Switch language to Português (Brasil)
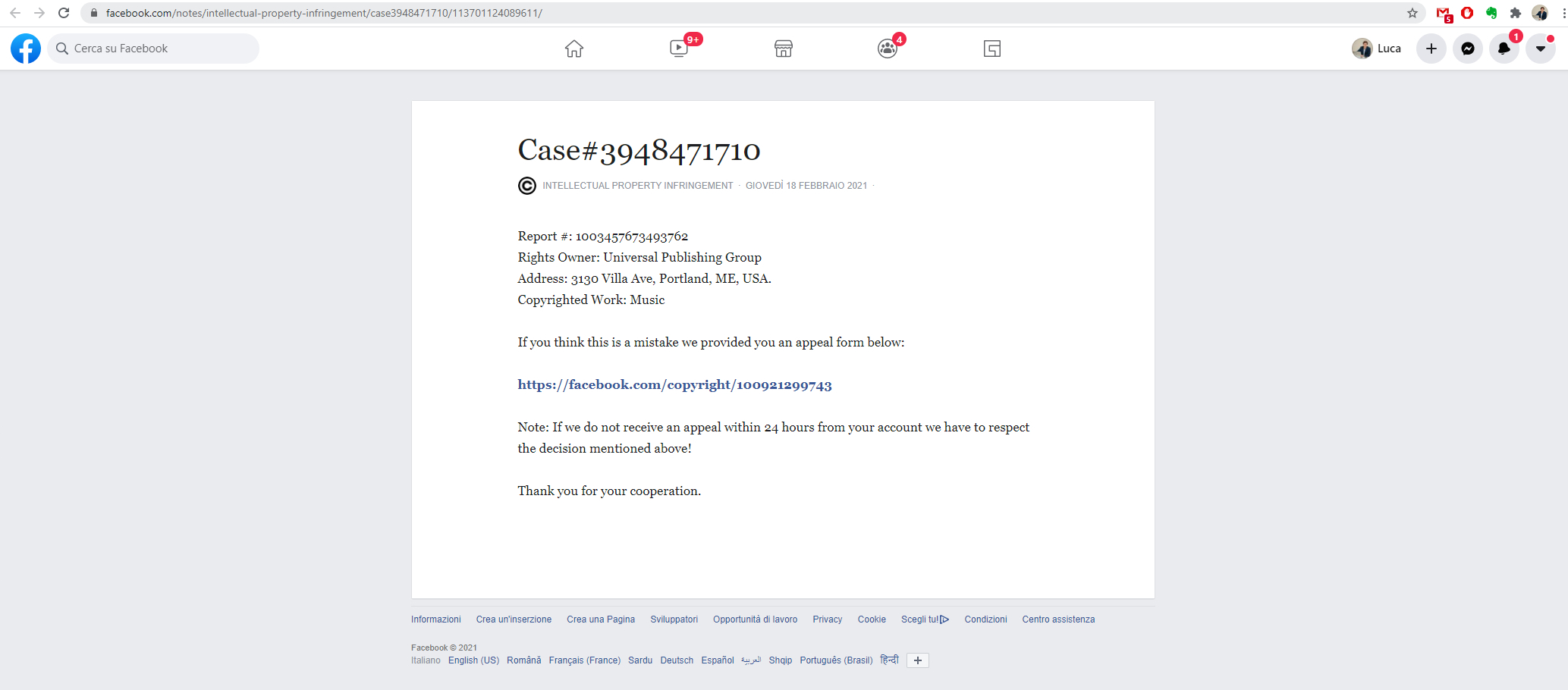The height and width of the screenshot is (690, 1568). (x=836, y=660)
